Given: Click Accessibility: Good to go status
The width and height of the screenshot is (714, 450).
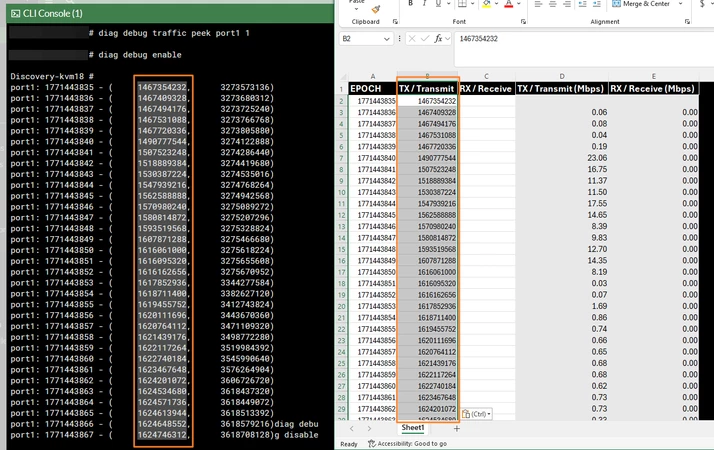Looking at the screenshot, I should (x=408, y=444).
